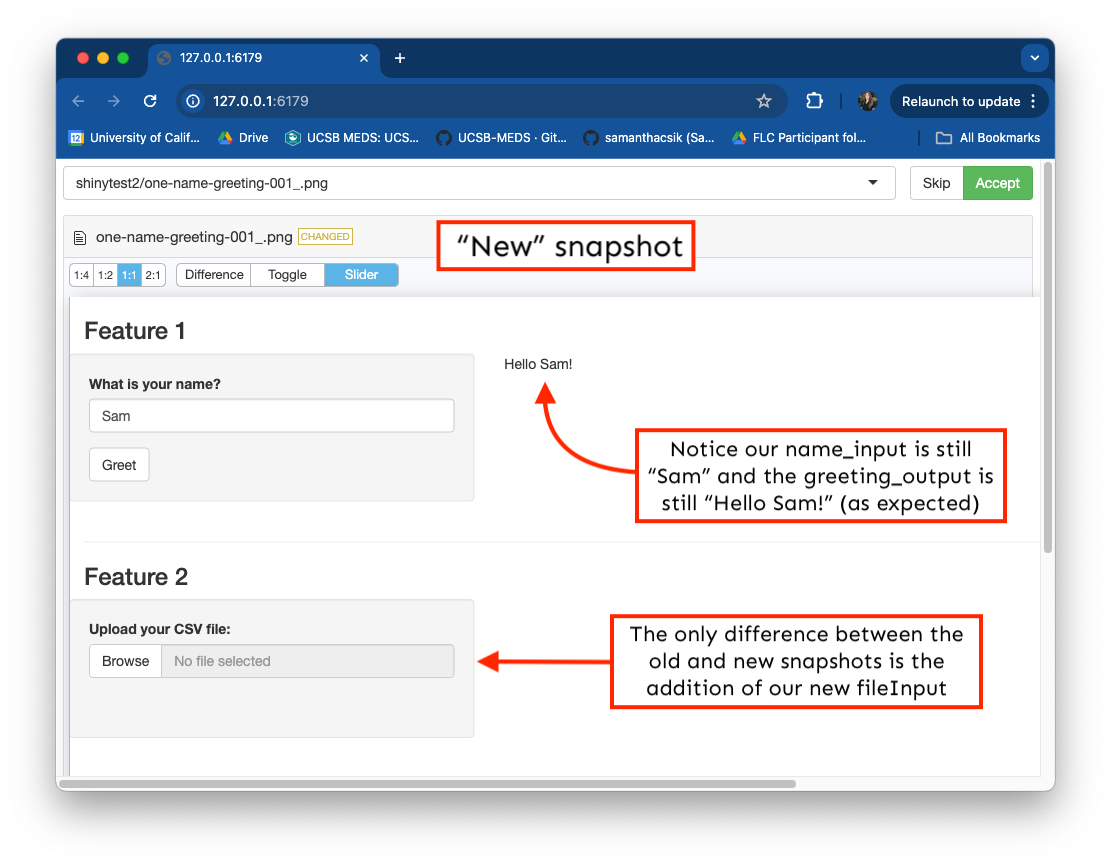
Task: Reload the page with the refresh icon
Action: point(150,101)
